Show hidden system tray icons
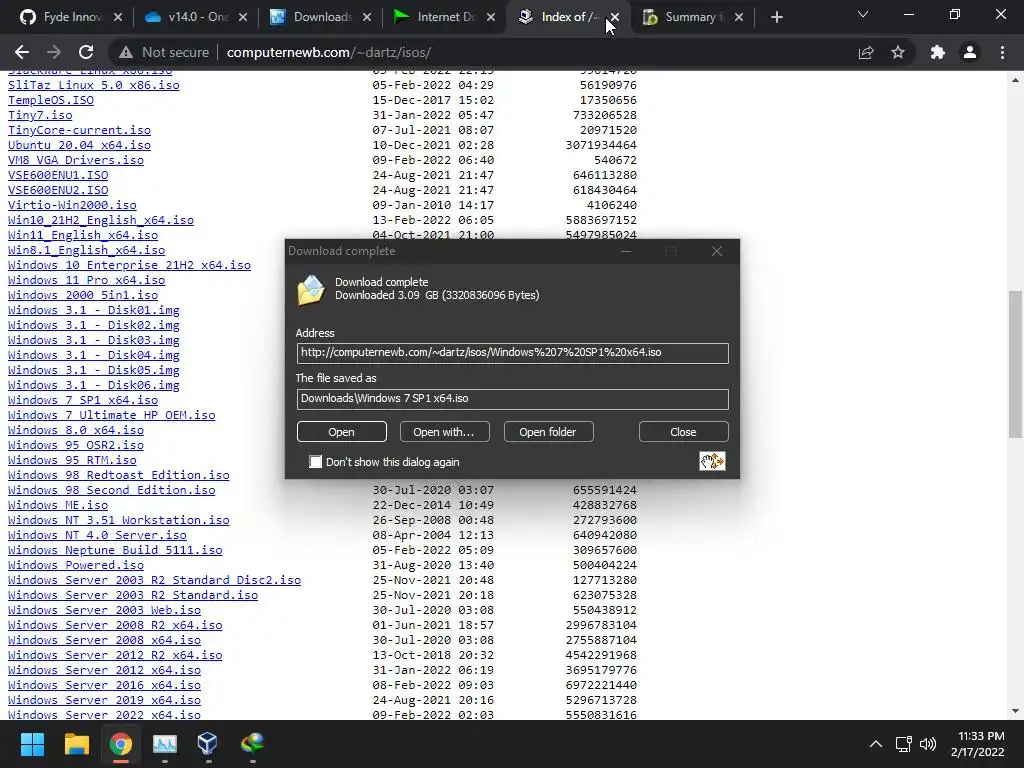The height and width of the screenshot is (768, 1024). pos(876,744)
